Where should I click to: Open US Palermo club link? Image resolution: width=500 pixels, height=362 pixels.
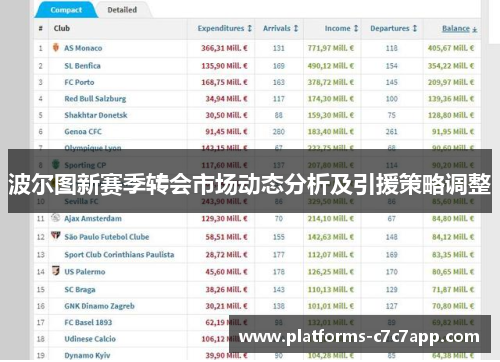tap(85, 272)
